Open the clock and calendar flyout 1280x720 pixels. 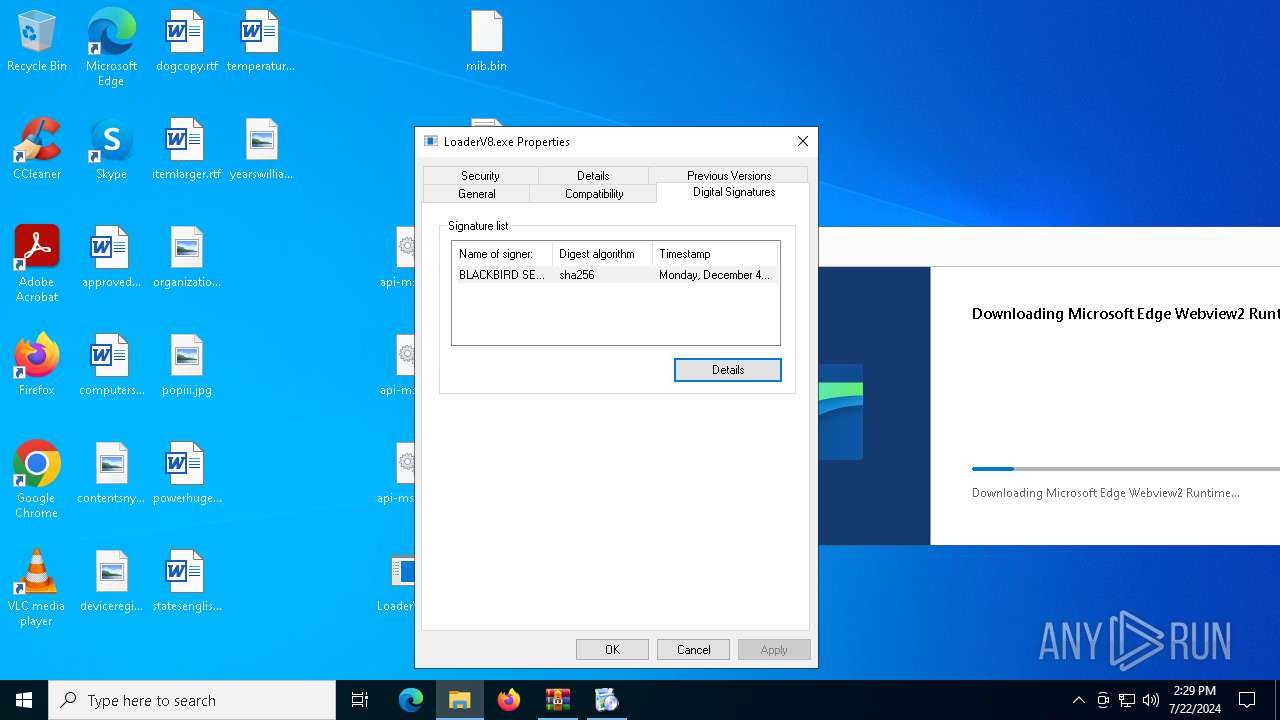[1195, 700]
